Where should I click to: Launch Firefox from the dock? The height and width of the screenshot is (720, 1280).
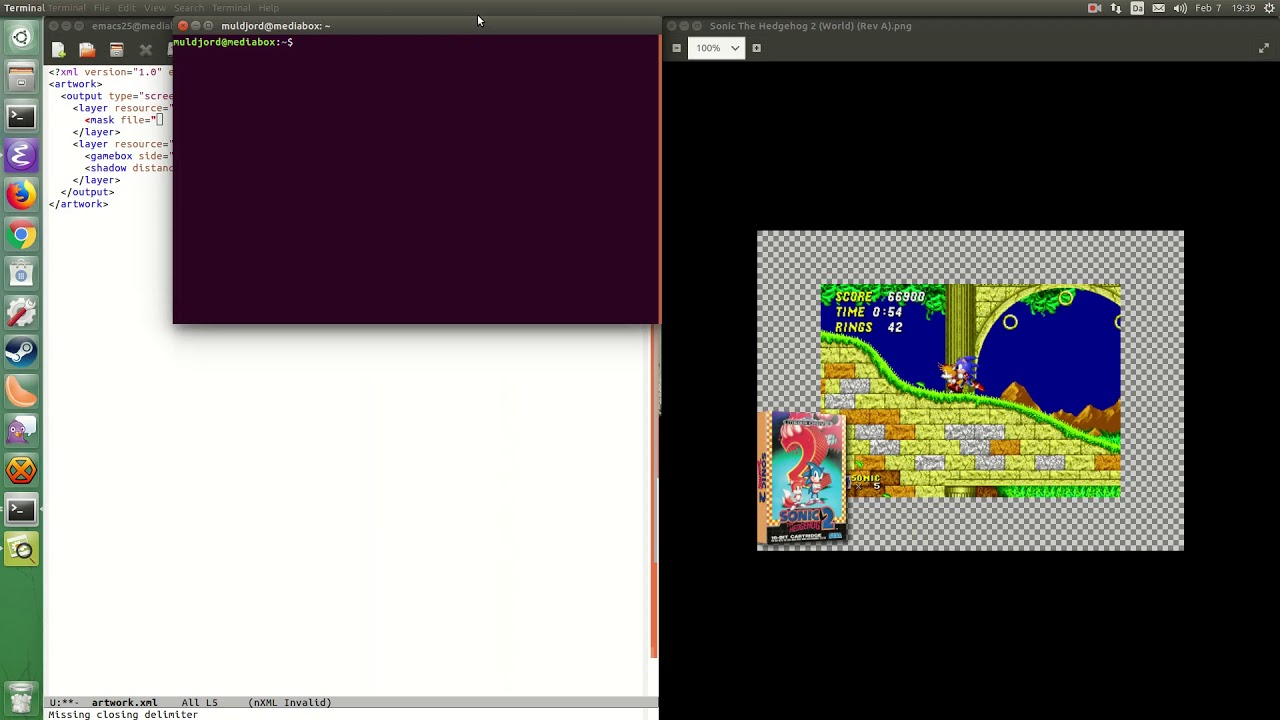[21, 195]
